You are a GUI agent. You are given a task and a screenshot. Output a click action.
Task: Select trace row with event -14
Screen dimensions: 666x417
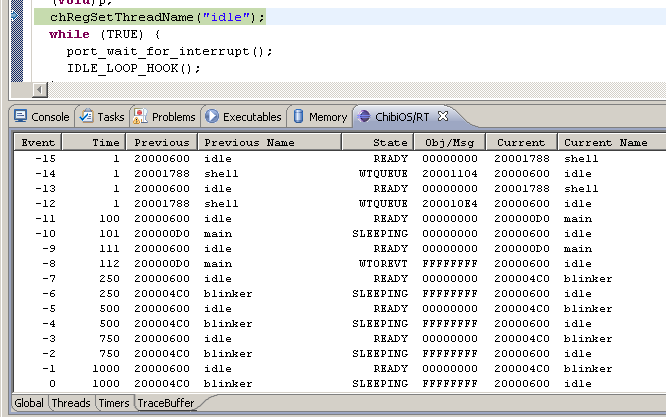[340, 173]
